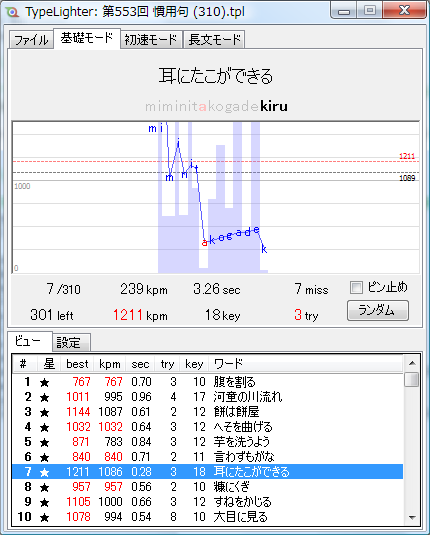Click the star icon in row 1

[x=44, y=382]
